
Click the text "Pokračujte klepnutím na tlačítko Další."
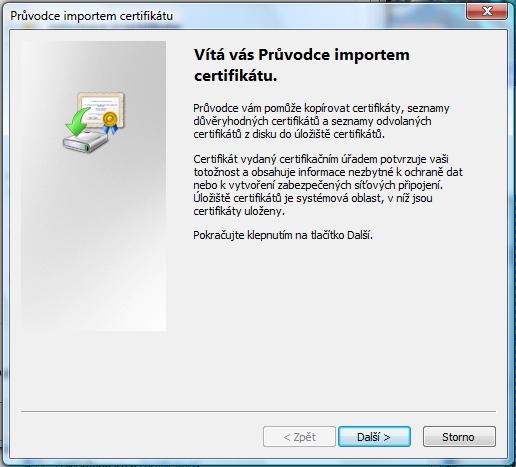pos(283,235)
